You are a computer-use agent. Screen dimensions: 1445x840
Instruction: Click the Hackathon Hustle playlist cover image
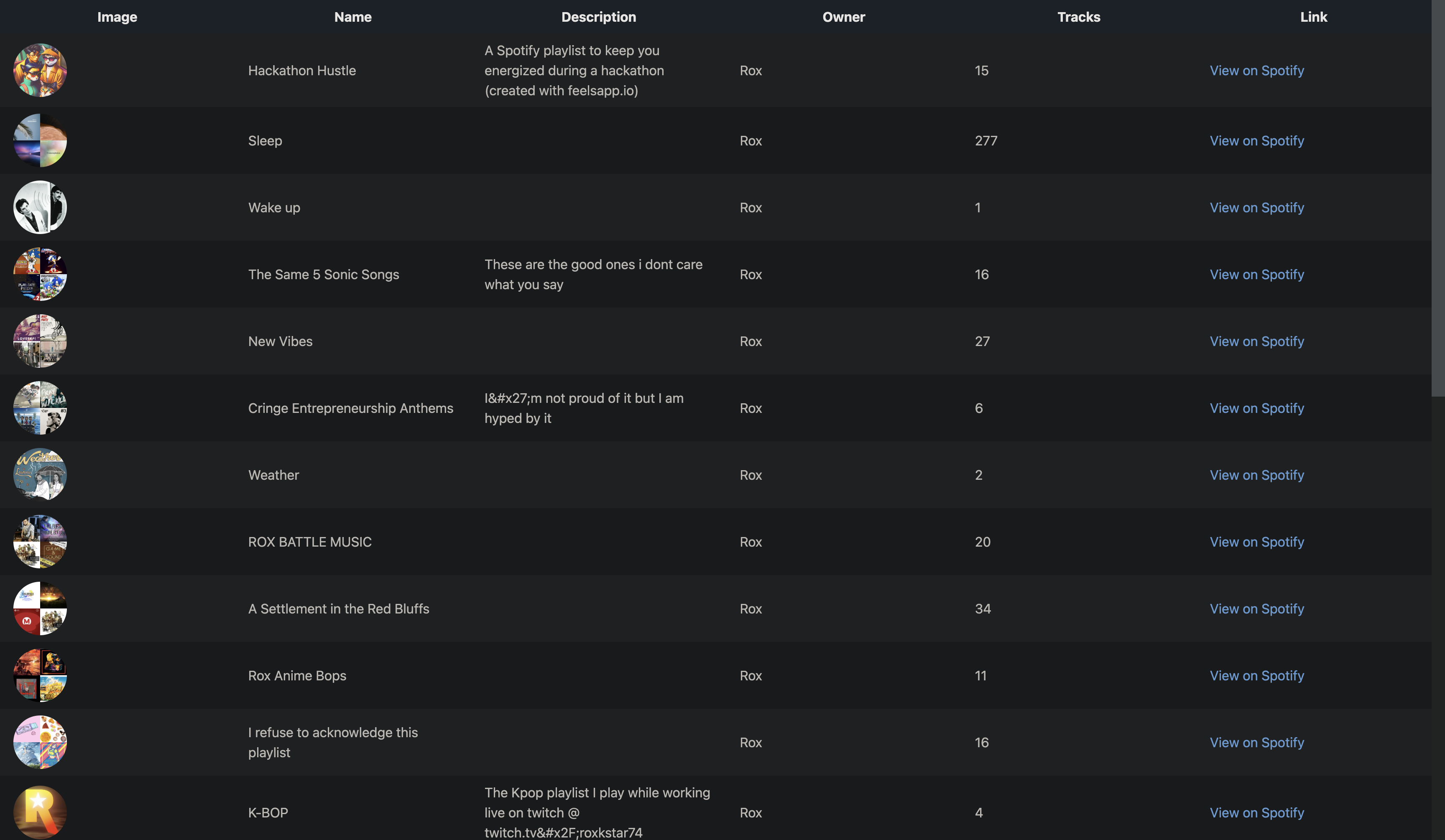tap(40, 71)
